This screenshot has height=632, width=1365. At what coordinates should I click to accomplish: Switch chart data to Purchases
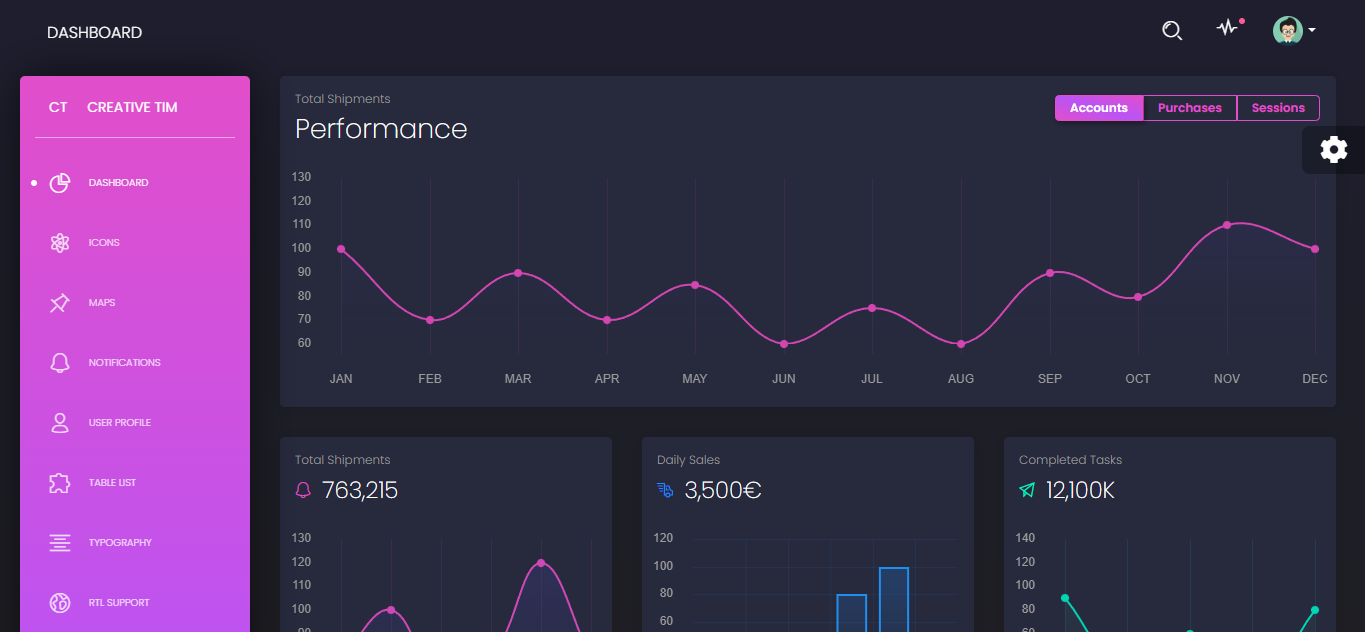(x=1189, y=107)
